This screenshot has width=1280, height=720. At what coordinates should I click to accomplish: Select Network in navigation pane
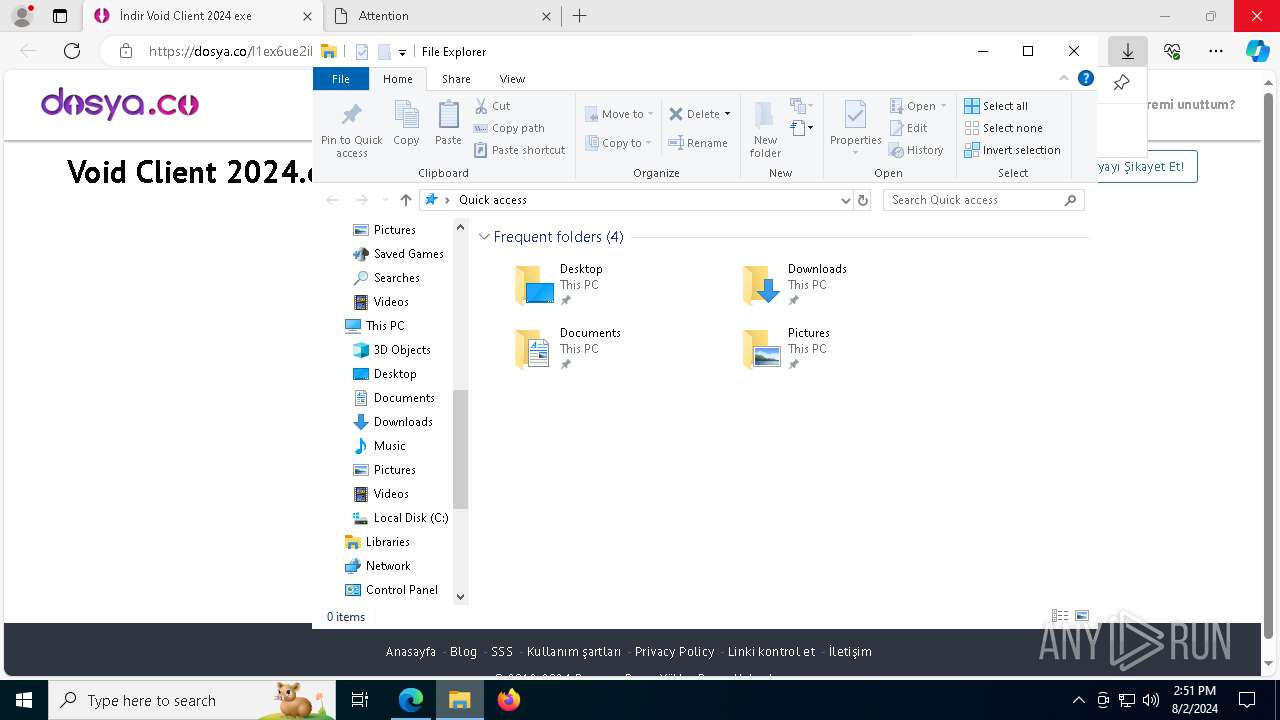[378, 566]
